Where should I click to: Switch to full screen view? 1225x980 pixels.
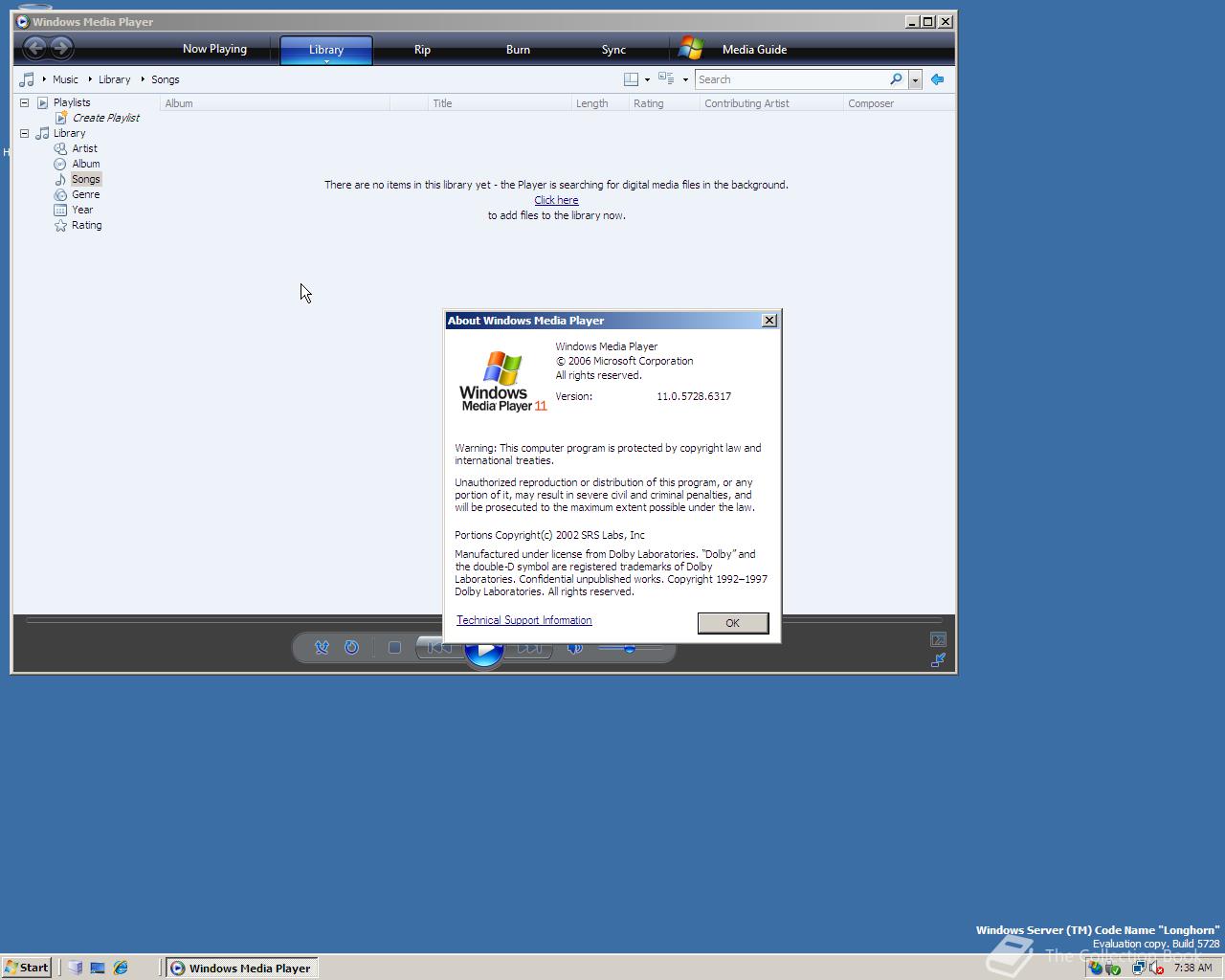938,639
